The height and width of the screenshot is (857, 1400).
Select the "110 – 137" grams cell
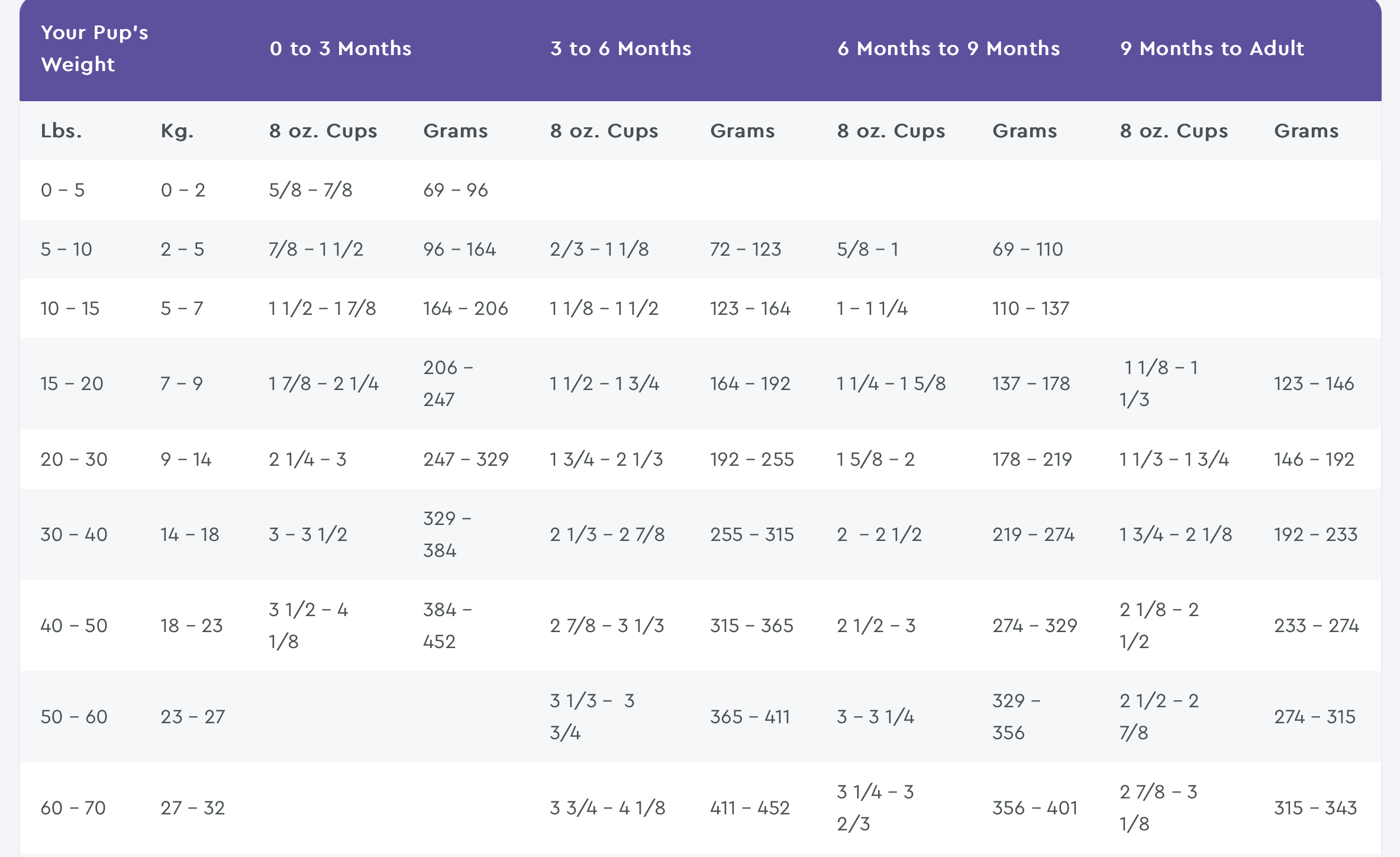(x=1031, y=308)
